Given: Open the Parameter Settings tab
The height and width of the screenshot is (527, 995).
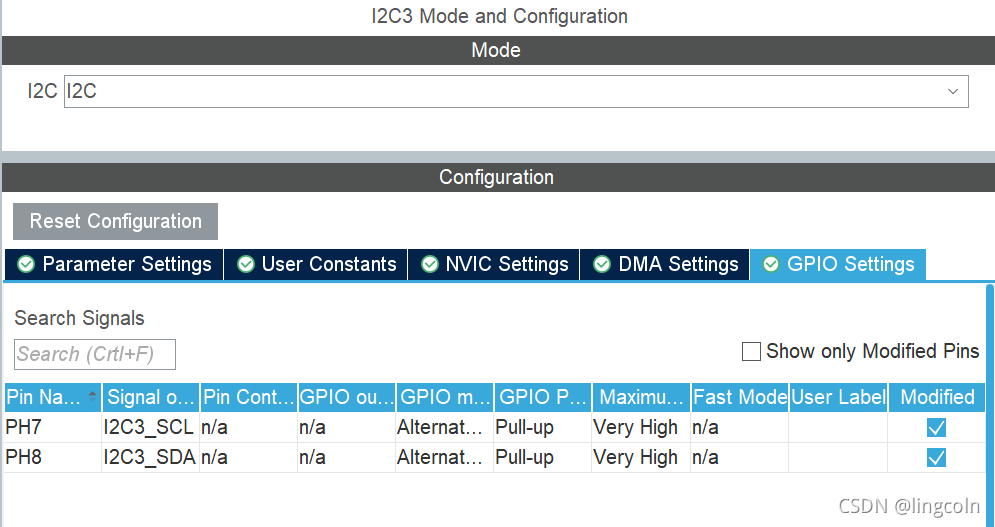Looking at the screenshot, I should [114, 264].
